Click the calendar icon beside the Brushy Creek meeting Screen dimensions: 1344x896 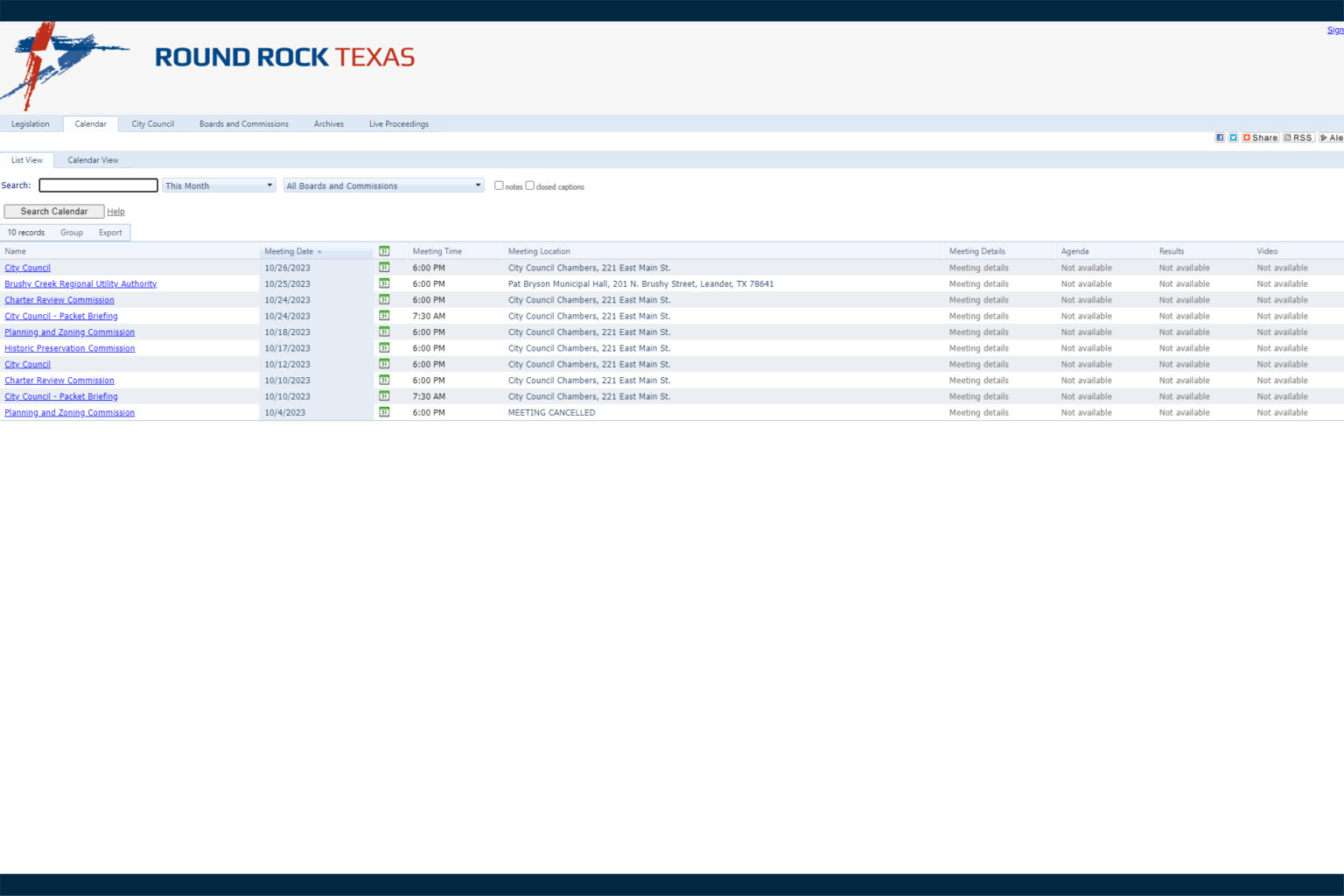pyautogui.click(x=384, y=283)
